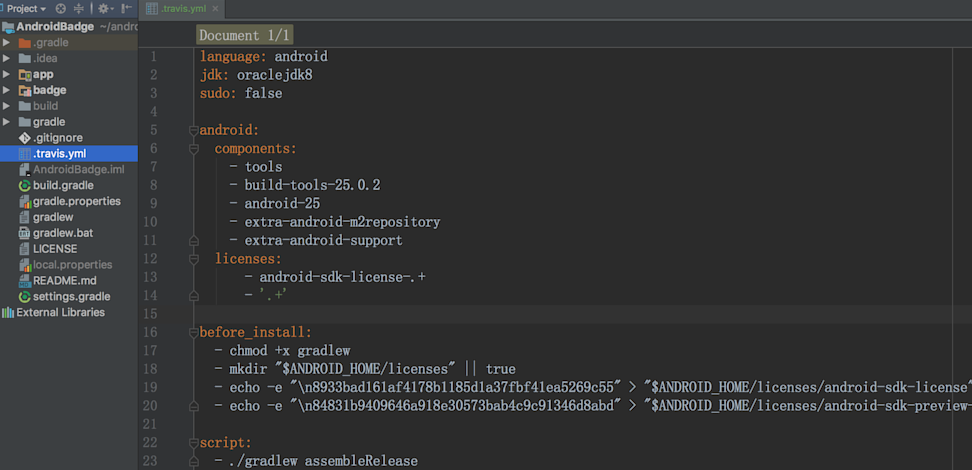
Task: Expand the badge module
Action: [x=6, y=90]
